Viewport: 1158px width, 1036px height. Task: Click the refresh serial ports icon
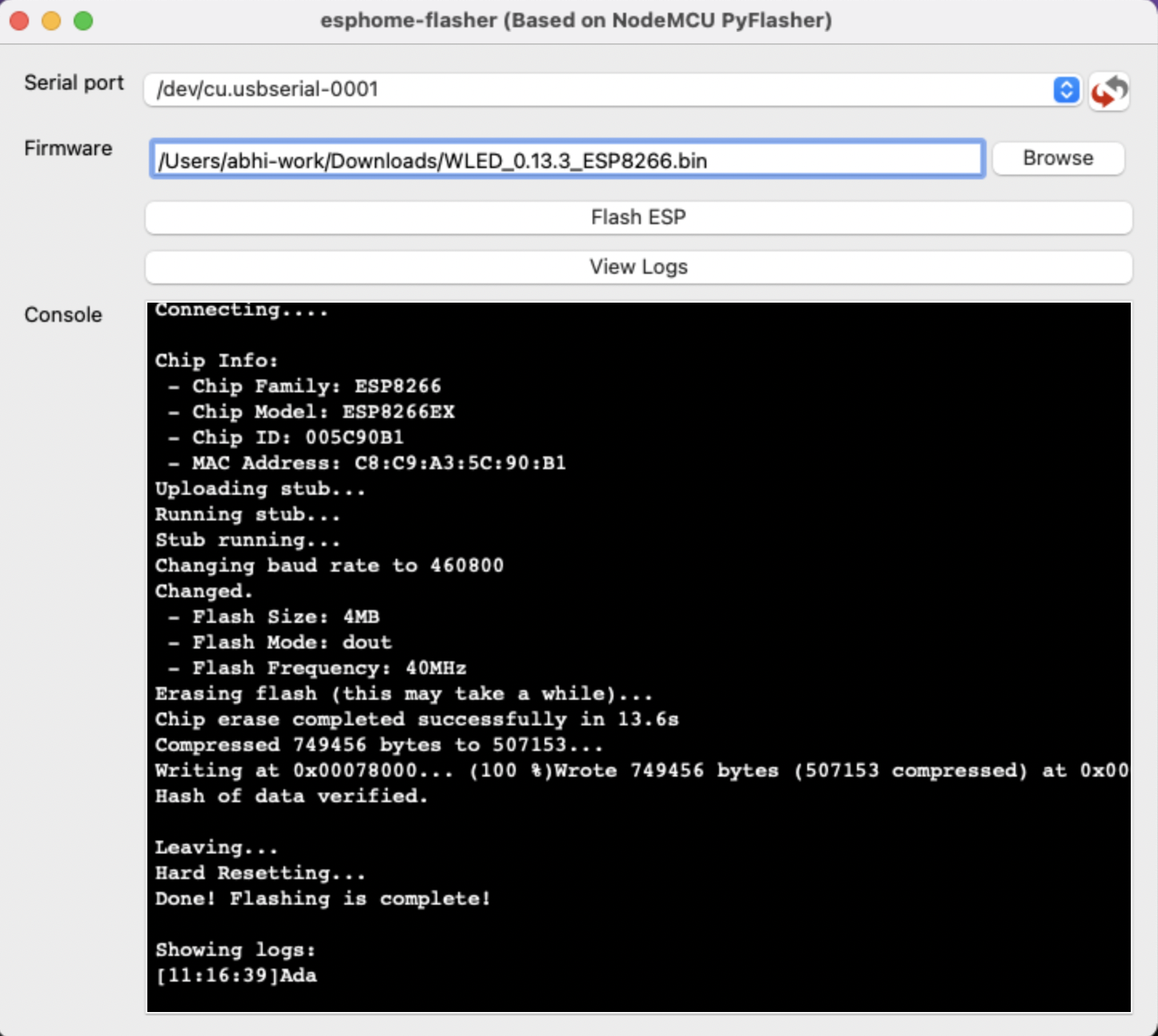1109,91
